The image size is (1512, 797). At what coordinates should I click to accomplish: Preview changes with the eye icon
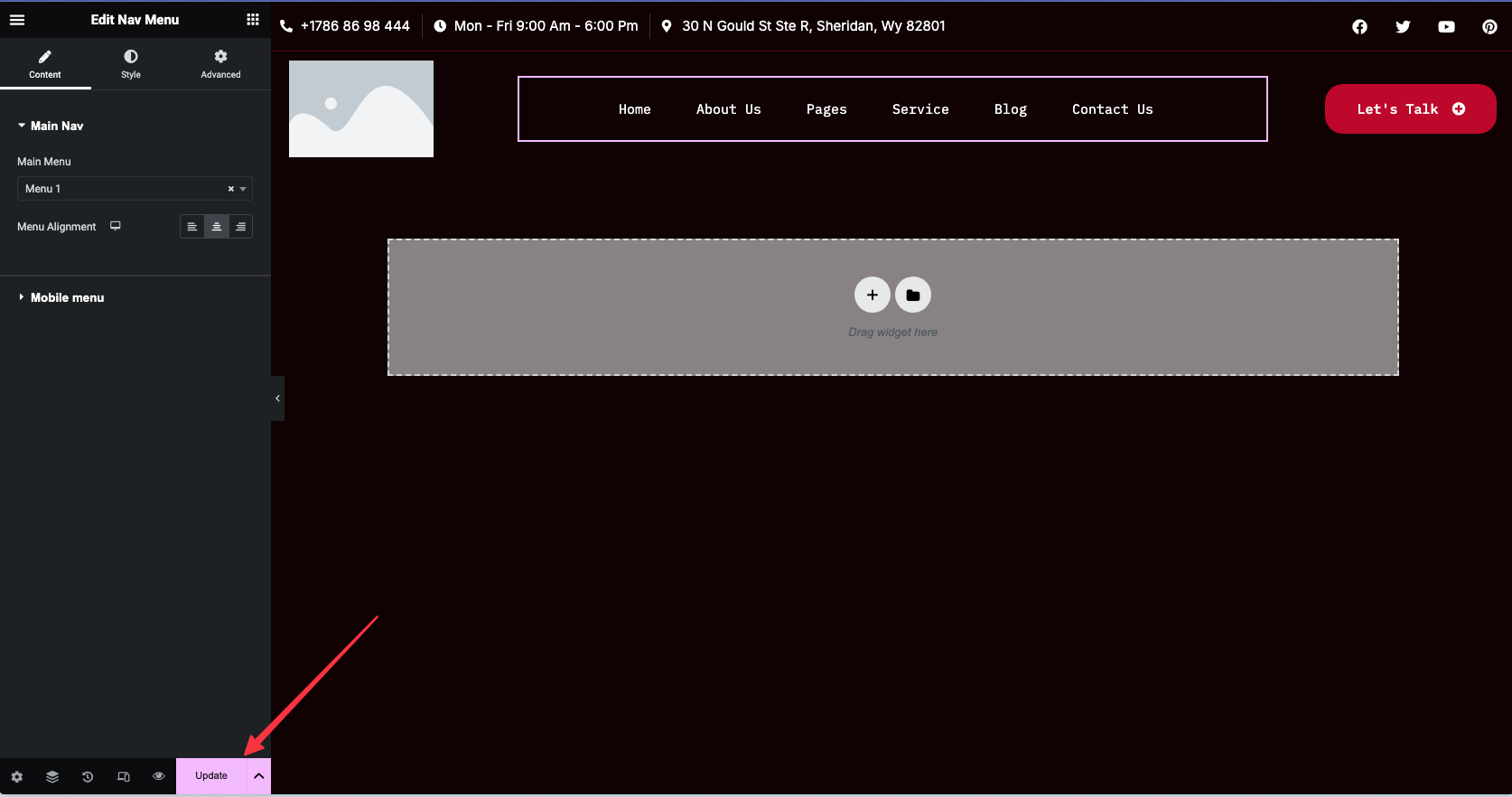click(159, 776)
